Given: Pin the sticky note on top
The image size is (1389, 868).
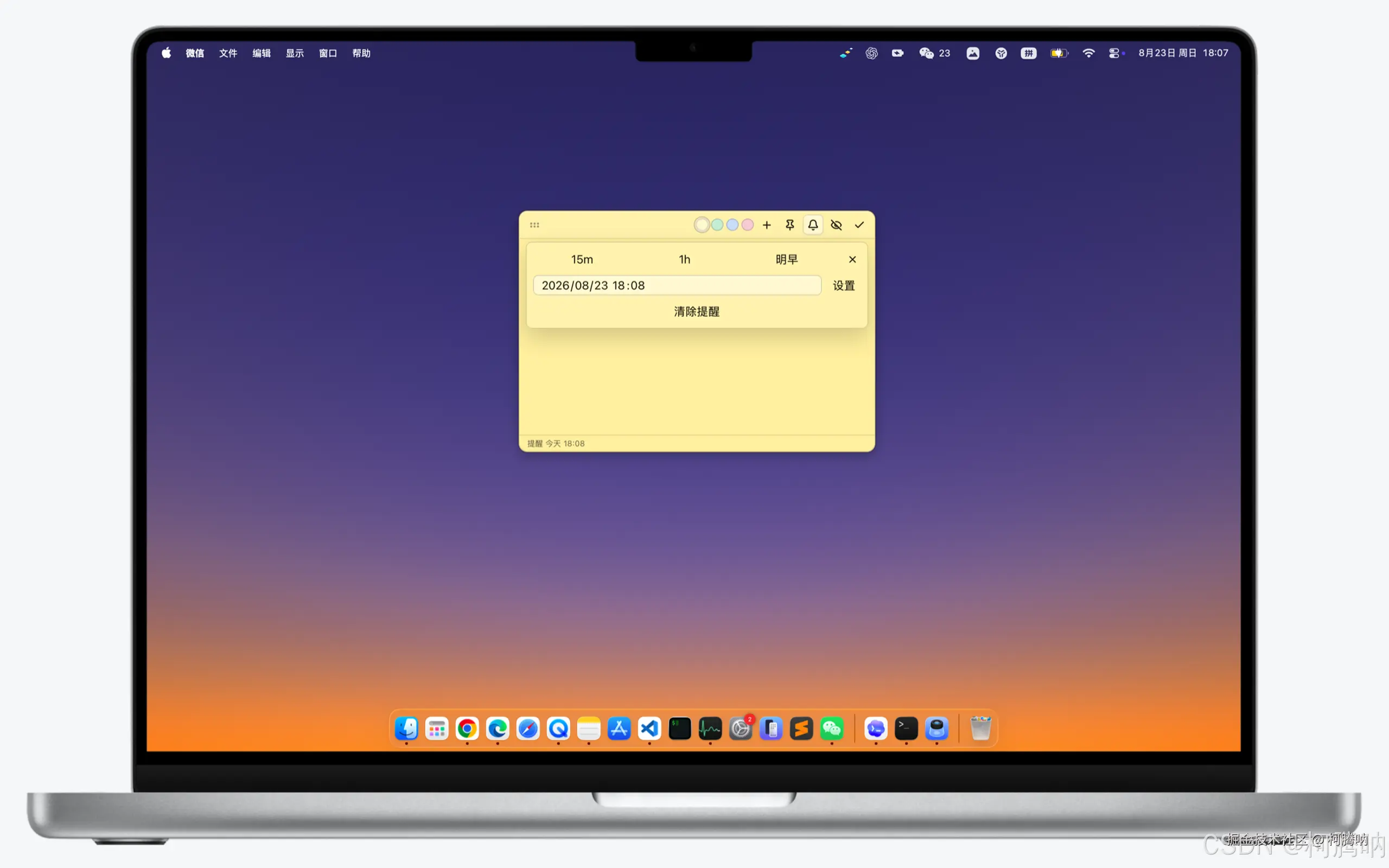Looking at the screenshot, I should point(790,225).
